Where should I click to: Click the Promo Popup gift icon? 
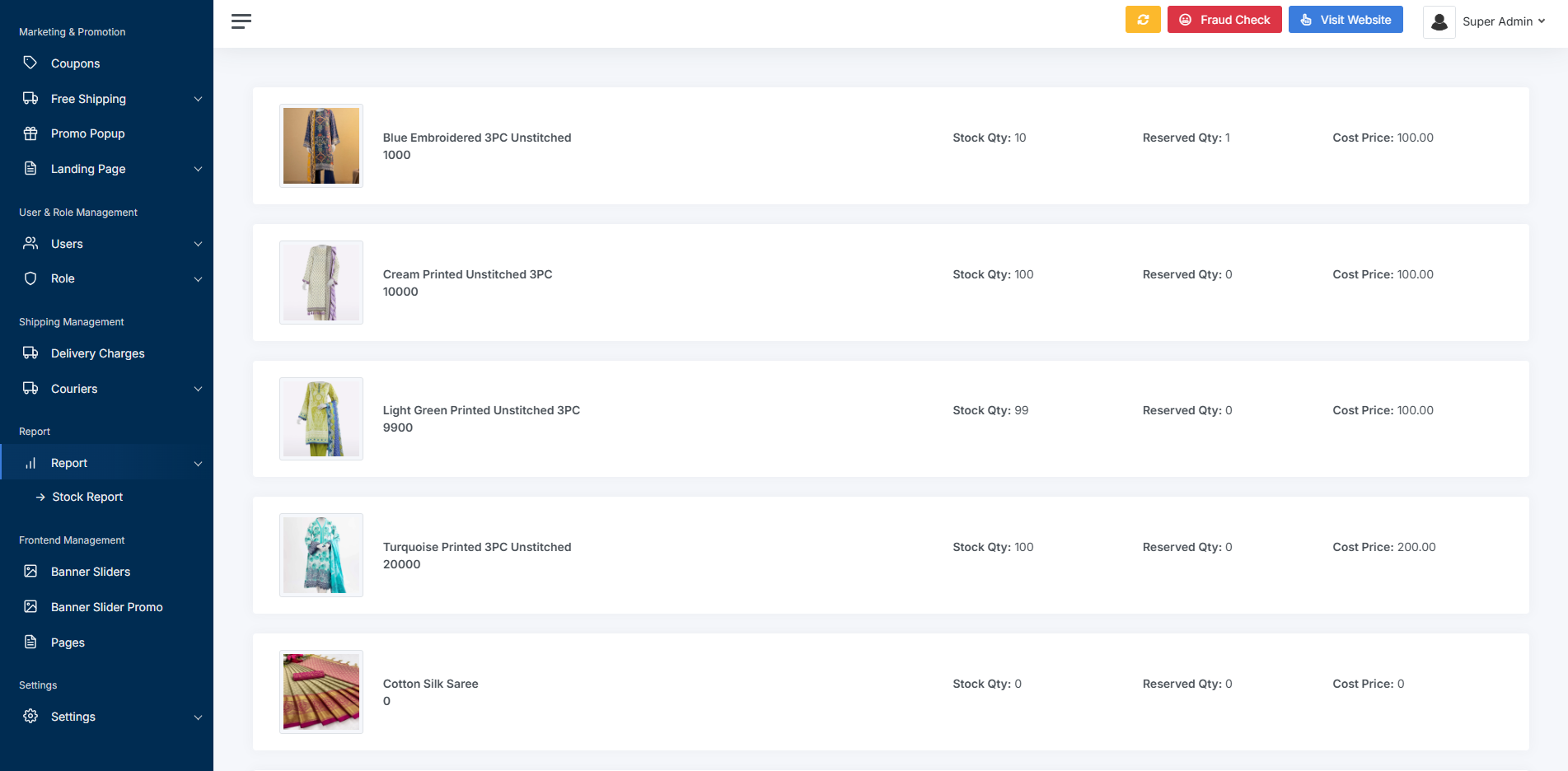tap(30, 133)
